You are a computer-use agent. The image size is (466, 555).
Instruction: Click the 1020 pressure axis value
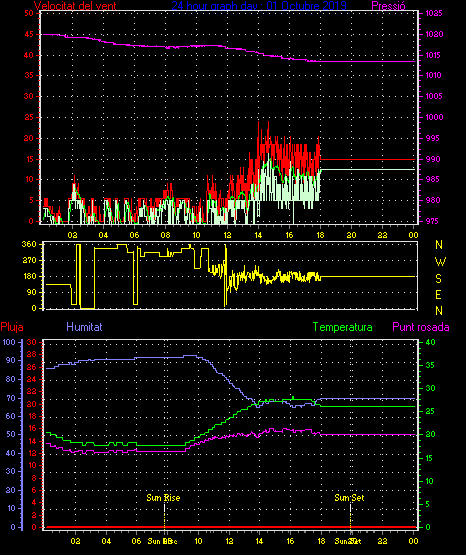[x=434, y=35]
